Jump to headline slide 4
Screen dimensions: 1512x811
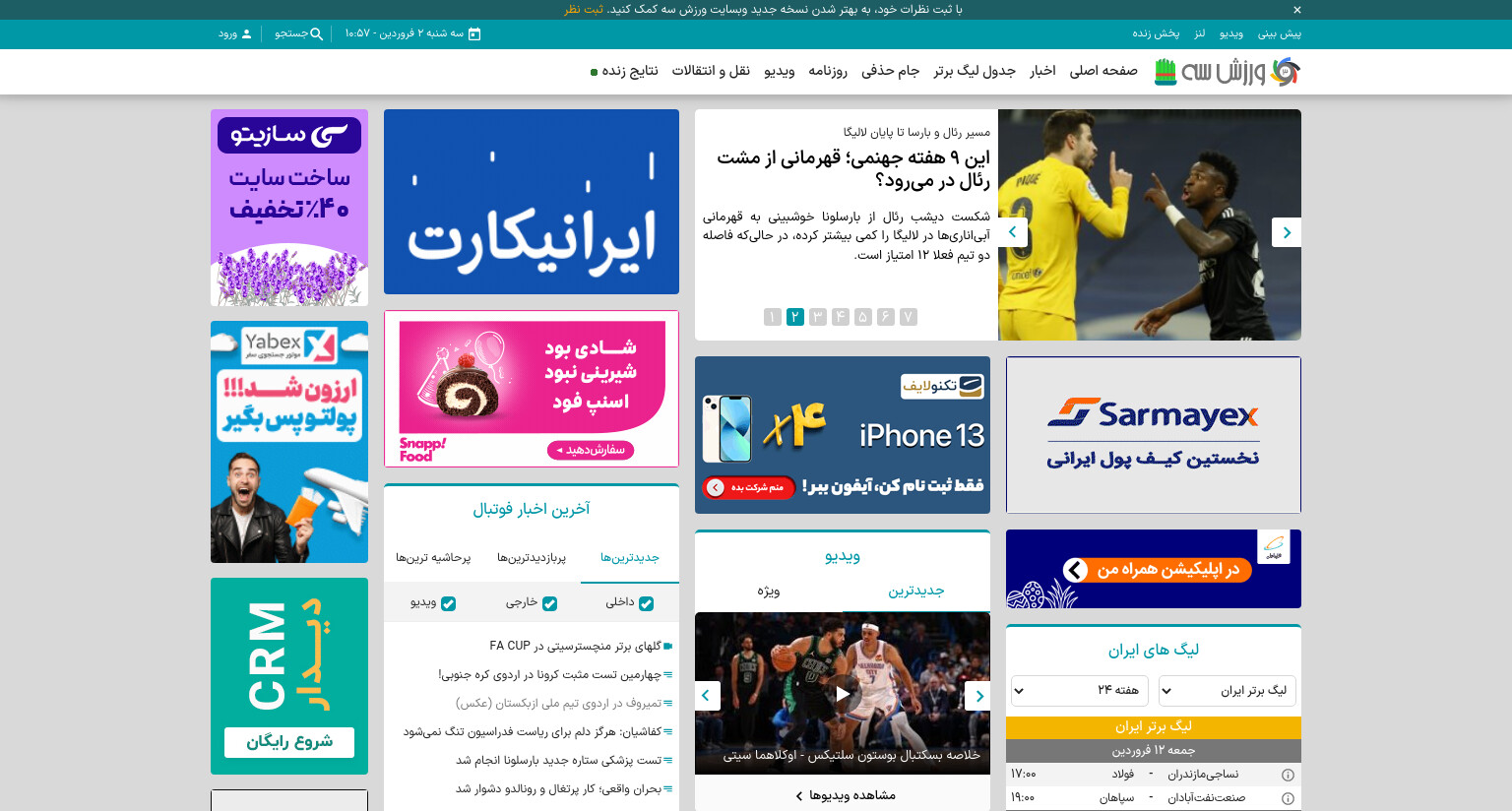841,317
